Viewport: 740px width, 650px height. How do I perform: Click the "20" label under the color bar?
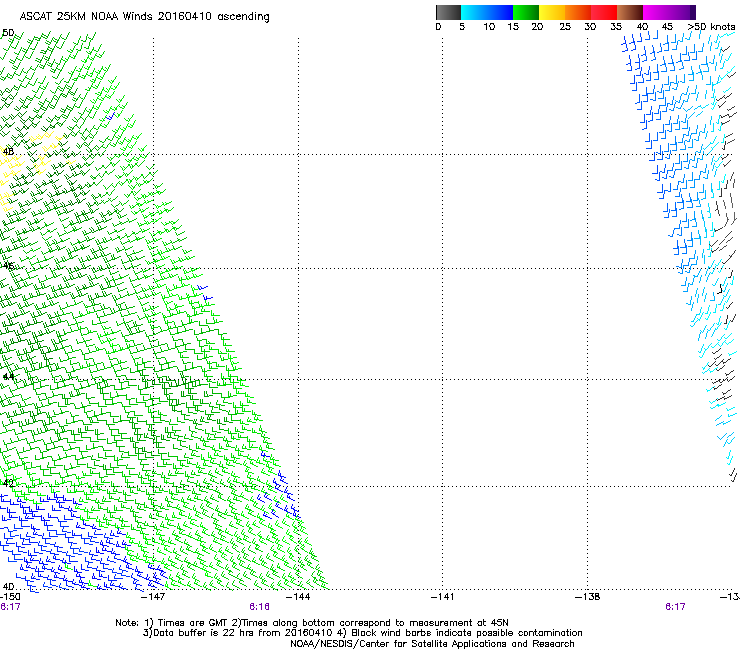(537, 27)
